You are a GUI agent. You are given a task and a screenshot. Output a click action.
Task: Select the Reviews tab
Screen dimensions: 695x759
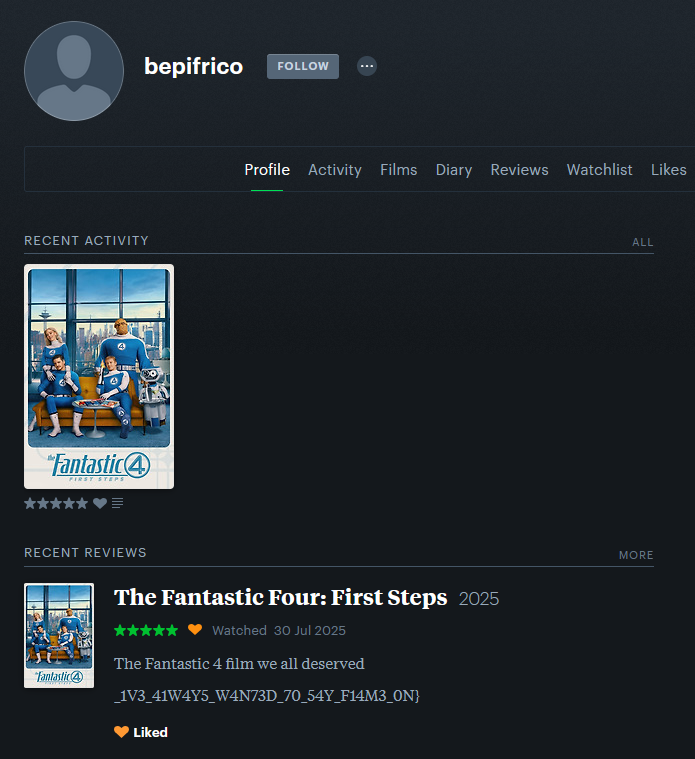(519, 170)
